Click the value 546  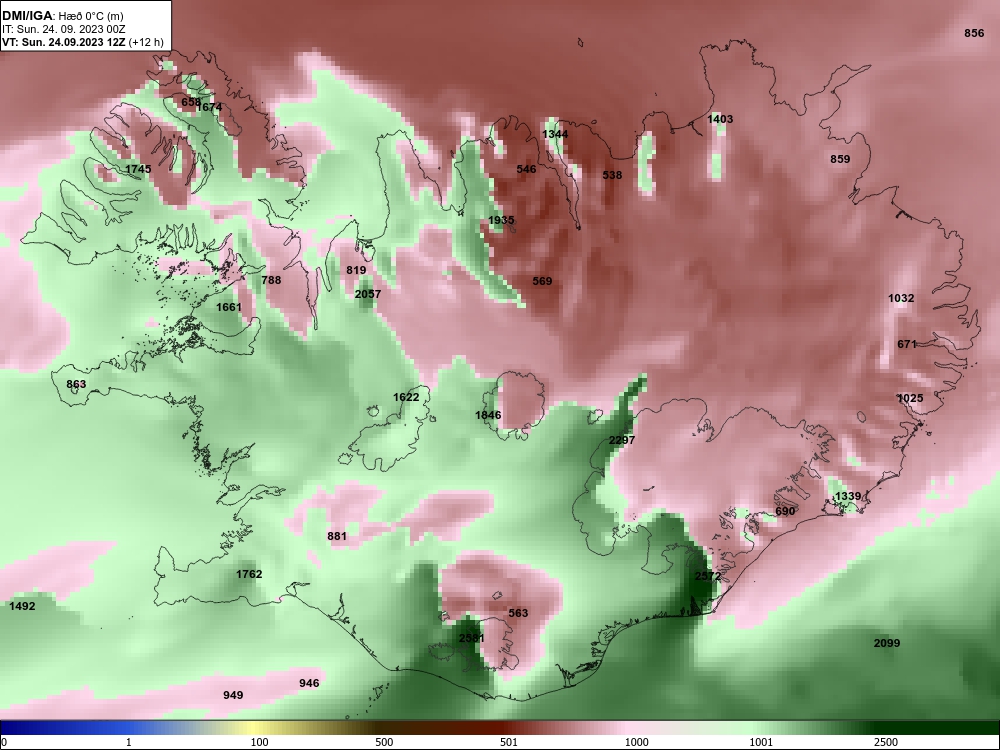pyautogui.click(x=526, y=169)
